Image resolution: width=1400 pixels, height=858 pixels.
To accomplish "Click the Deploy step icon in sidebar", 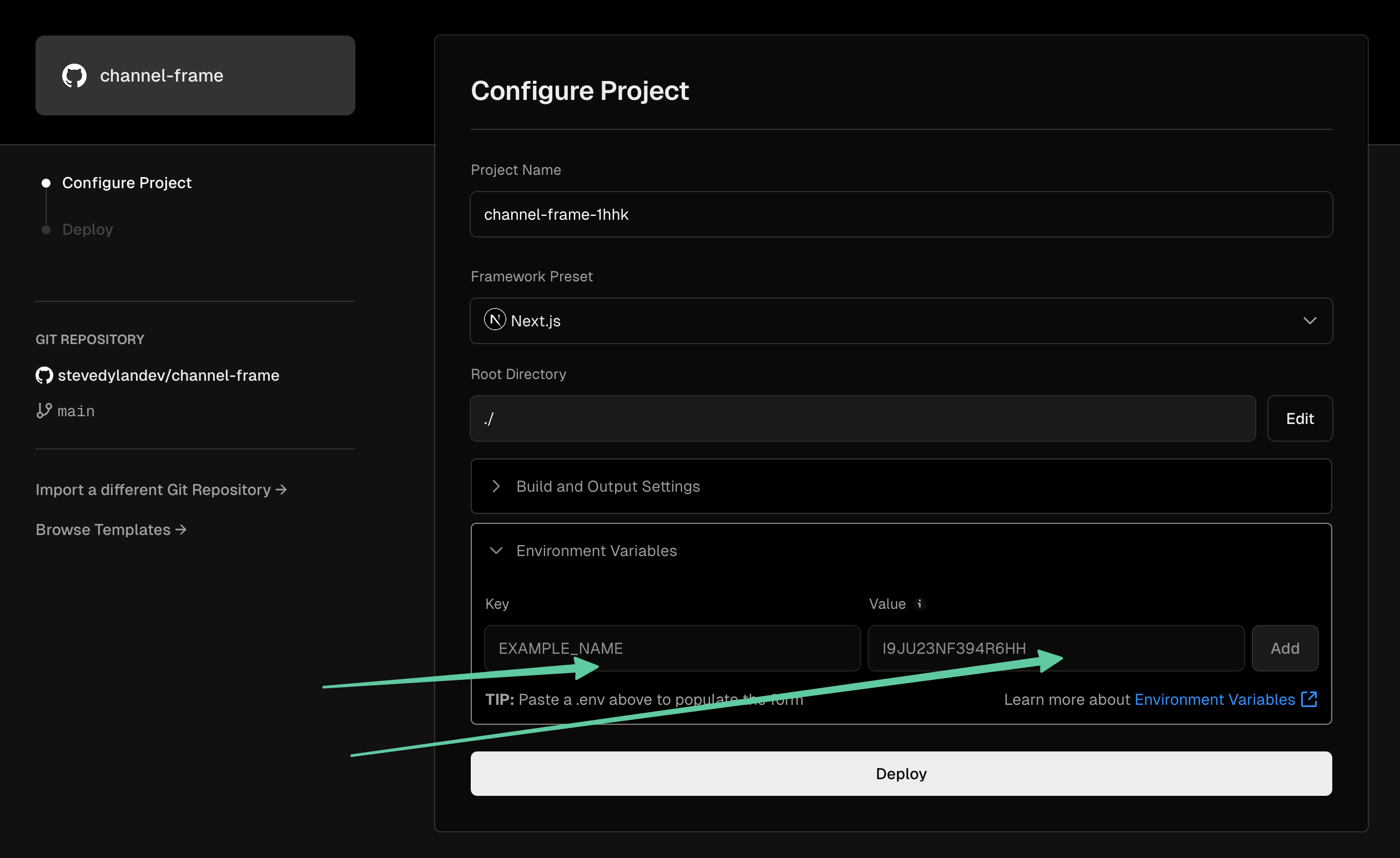I will pos(47,229).
